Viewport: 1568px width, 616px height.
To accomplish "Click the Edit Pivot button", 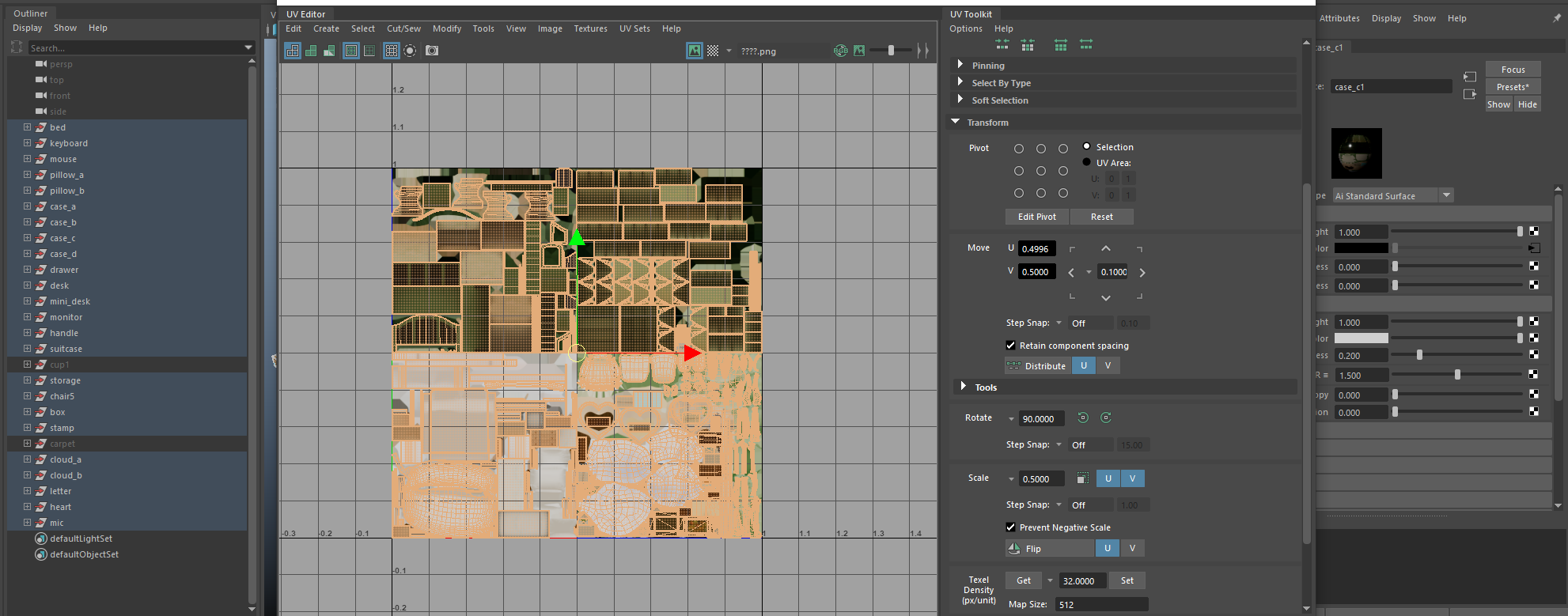I will tap(1036, 217).
